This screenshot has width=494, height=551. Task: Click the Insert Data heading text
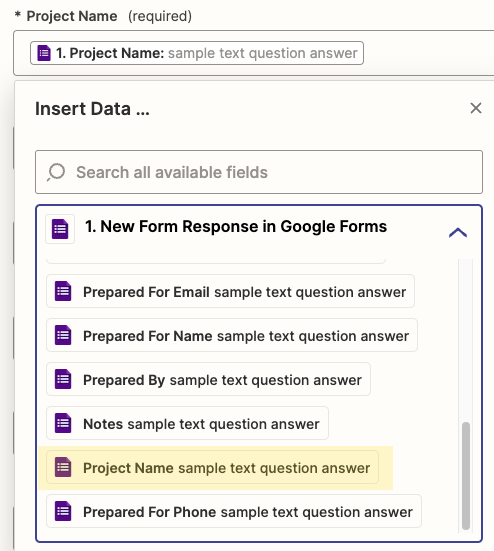[92, 109]
